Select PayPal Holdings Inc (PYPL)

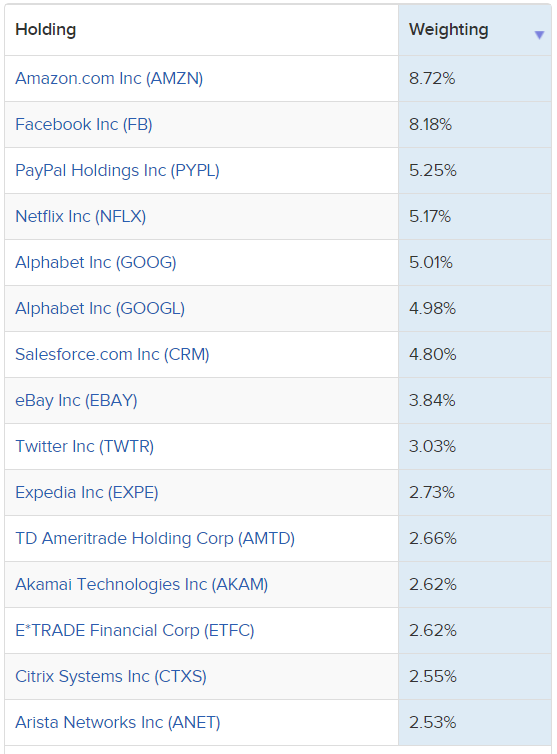click(x=117, y=171)
